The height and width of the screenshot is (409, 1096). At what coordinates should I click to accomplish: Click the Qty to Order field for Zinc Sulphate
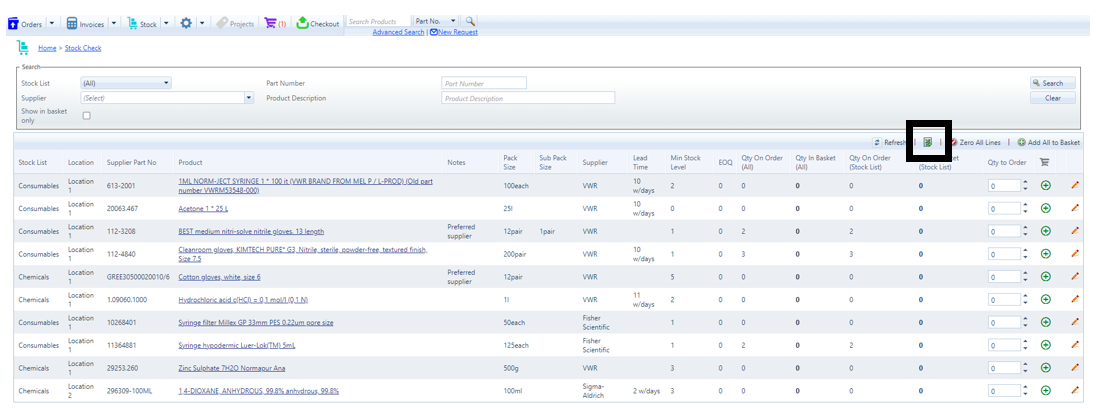[1004, 368]
